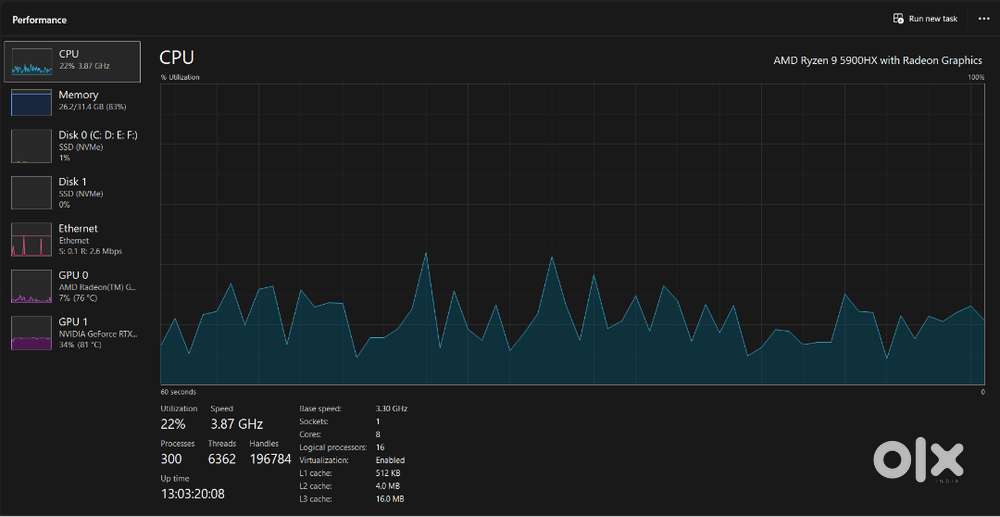The height and width of the screenshot is (517, 1000).
Task: Click the Threads count 6362
Action: pos(222,458)
